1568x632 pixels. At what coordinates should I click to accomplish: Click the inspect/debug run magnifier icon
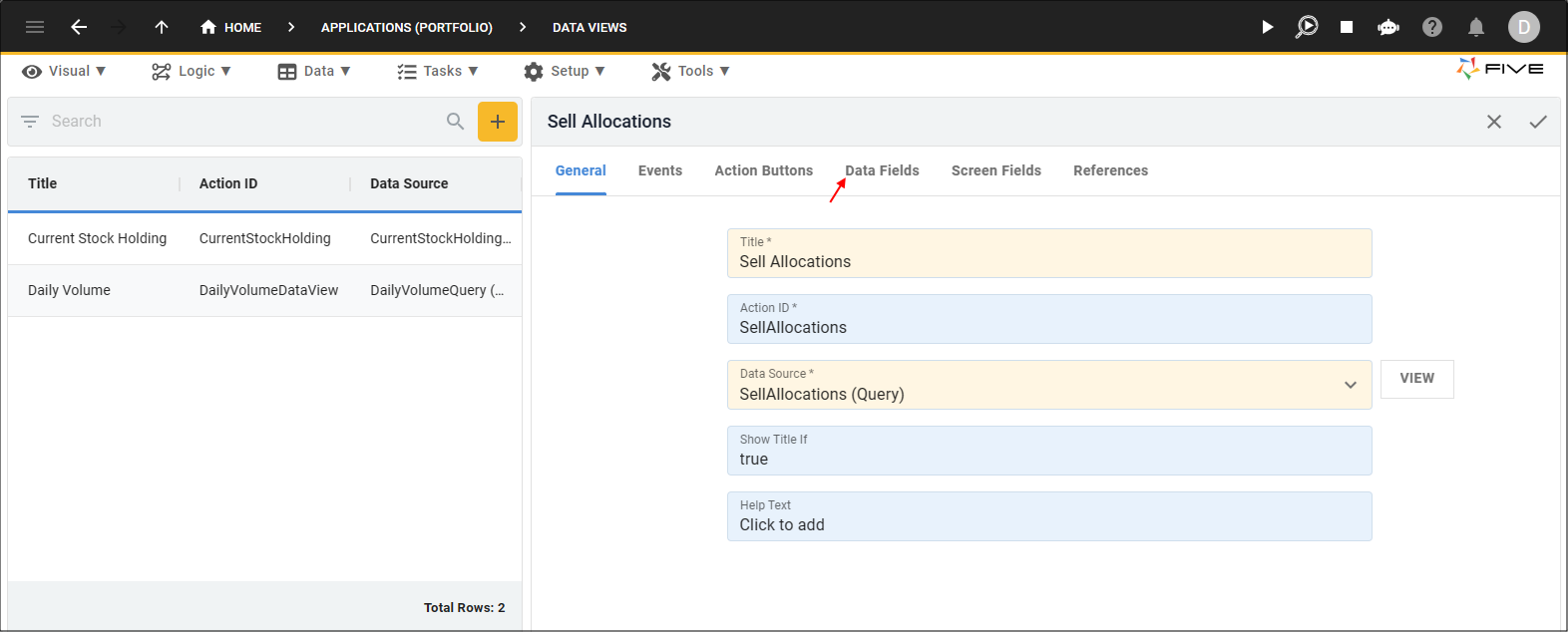(1307, 27)
